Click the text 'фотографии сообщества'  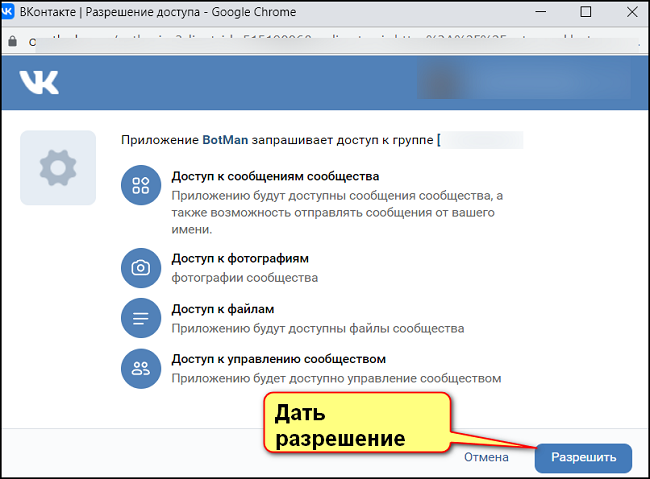245,277
